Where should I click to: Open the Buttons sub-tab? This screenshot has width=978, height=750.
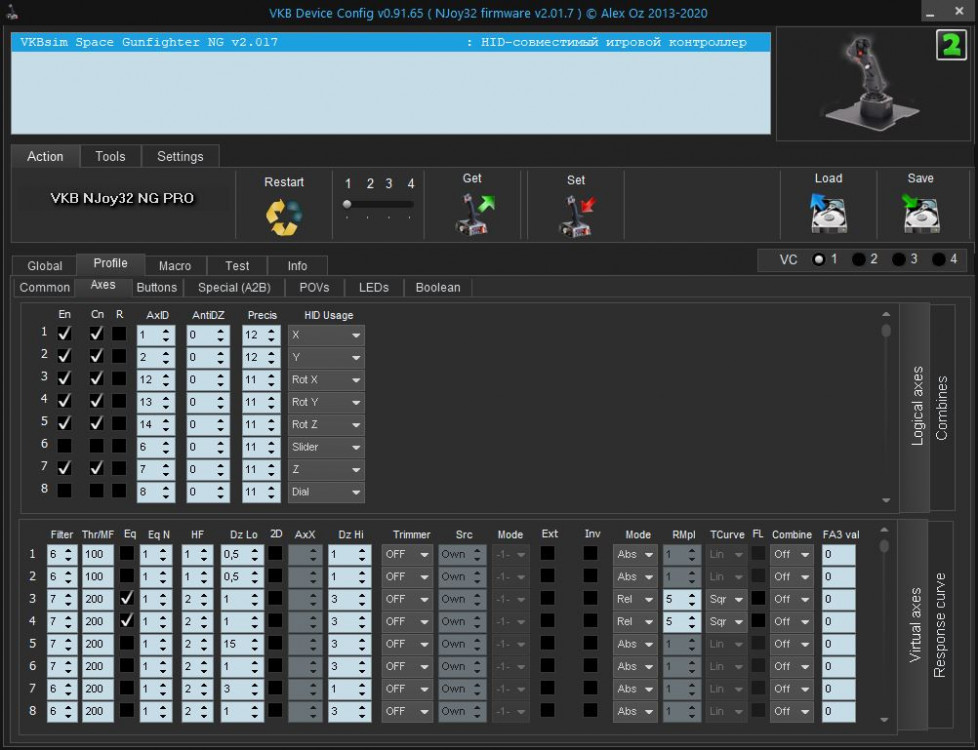pyautogui.click(x=157, y=287)
